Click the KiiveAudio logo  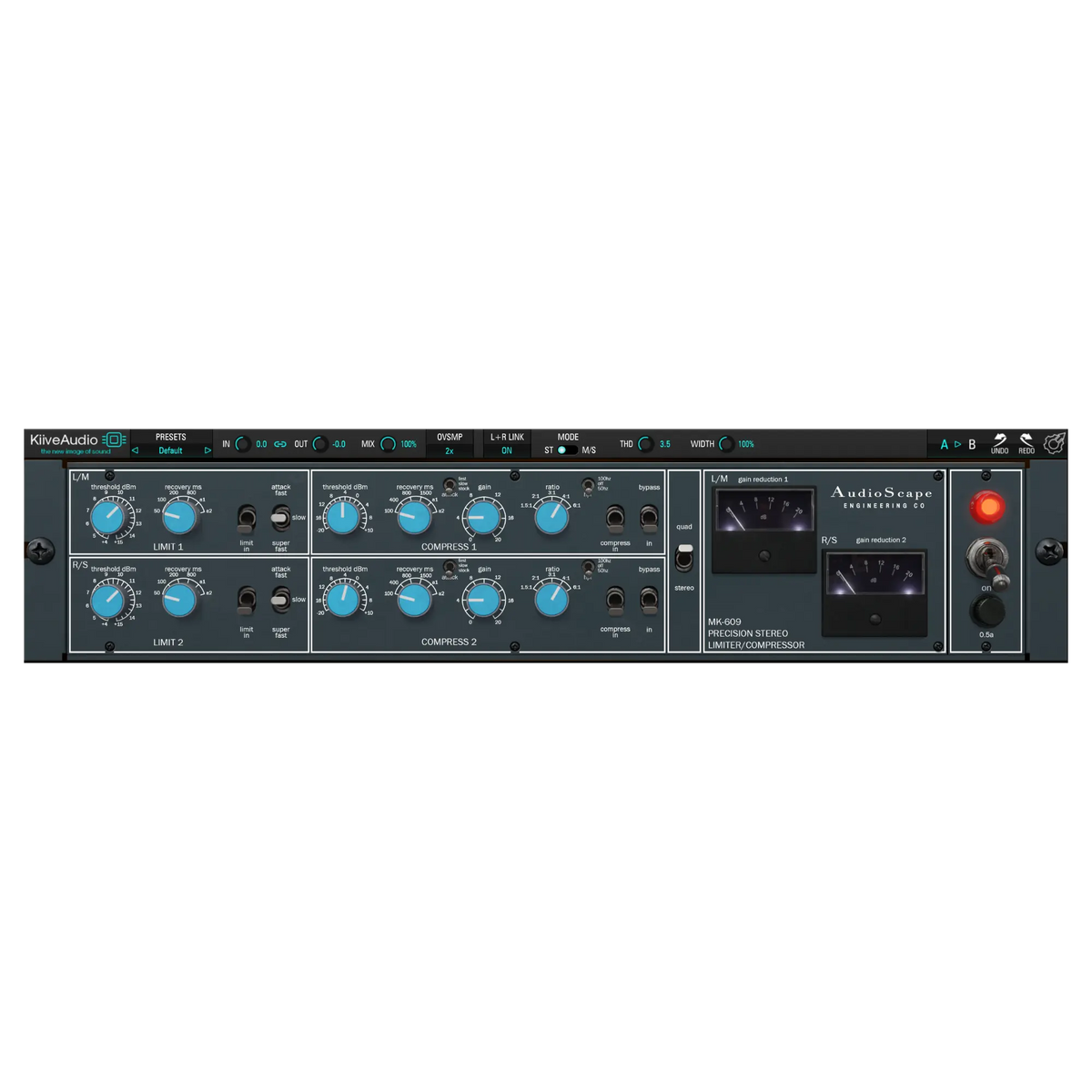click(77, 442)
